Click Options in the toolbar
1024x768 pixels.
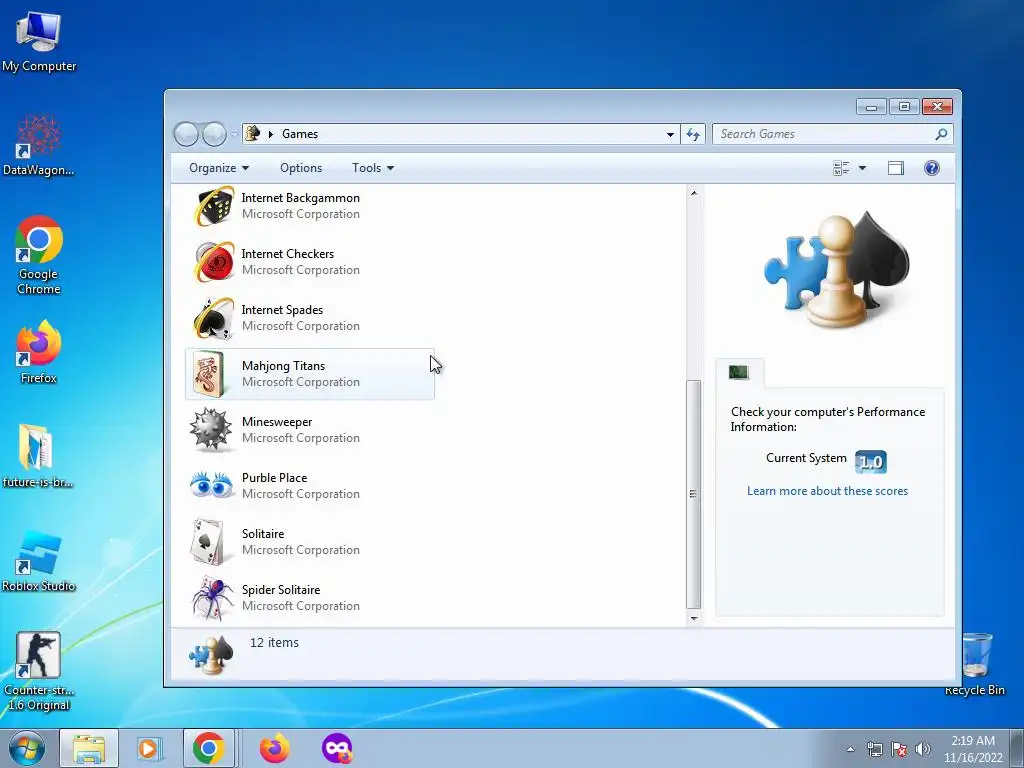click(x=301, y=168)
